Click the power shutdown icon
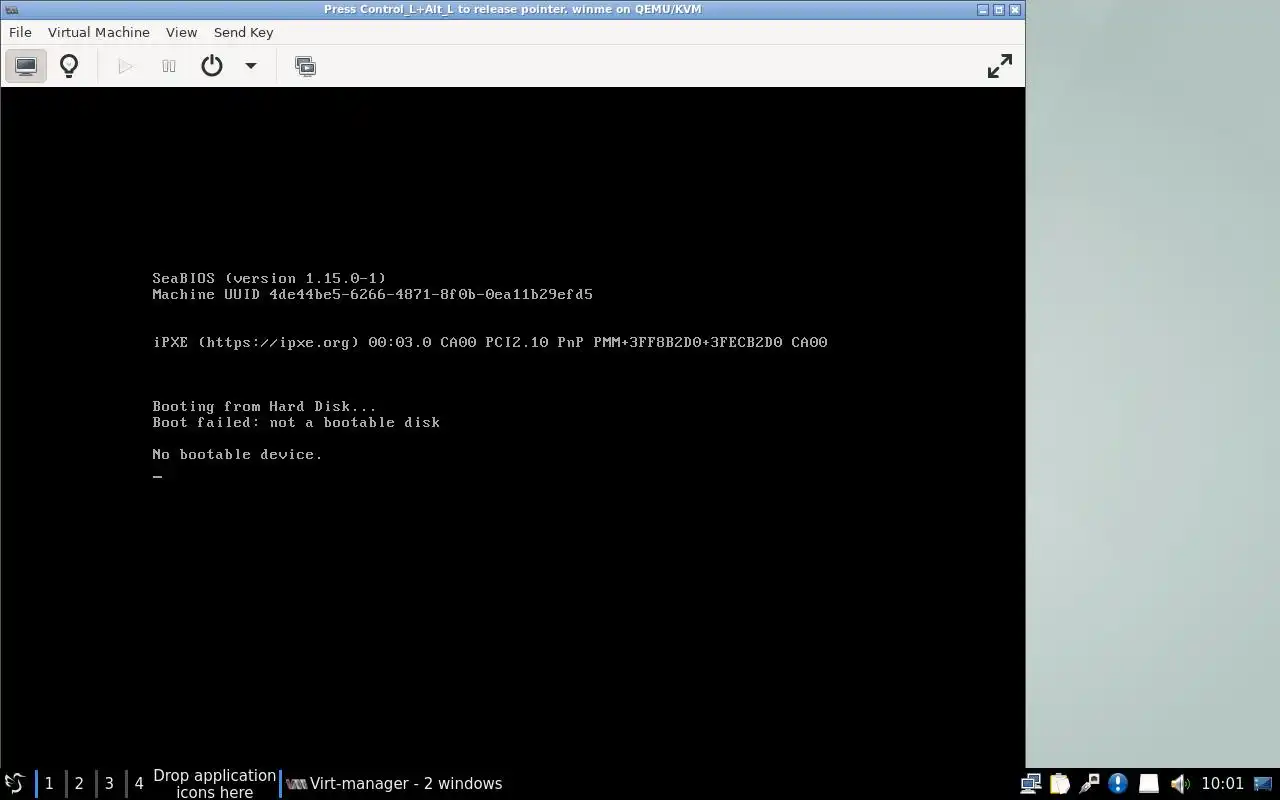 (212, 66)
